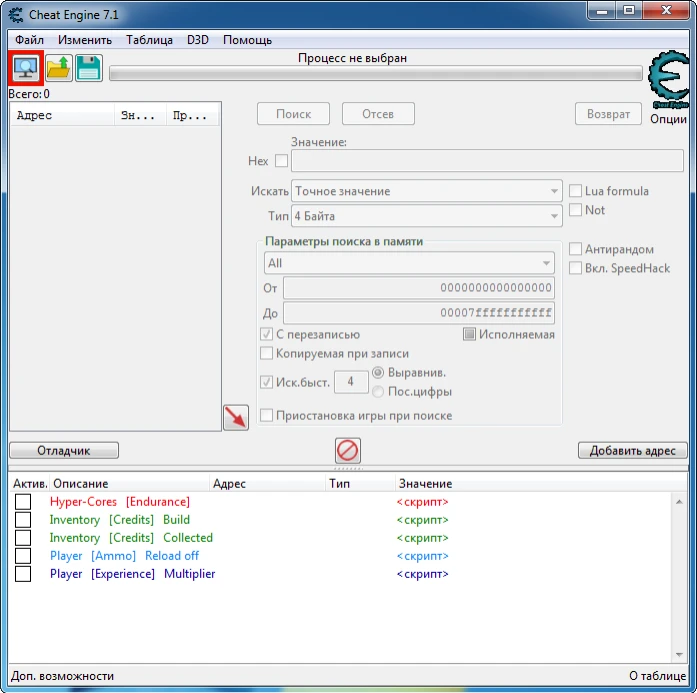The width and height of the screenshot is (697, 693).
Task: Select the Inventory [Credits] Collected entry
Action: click(131, 537)
